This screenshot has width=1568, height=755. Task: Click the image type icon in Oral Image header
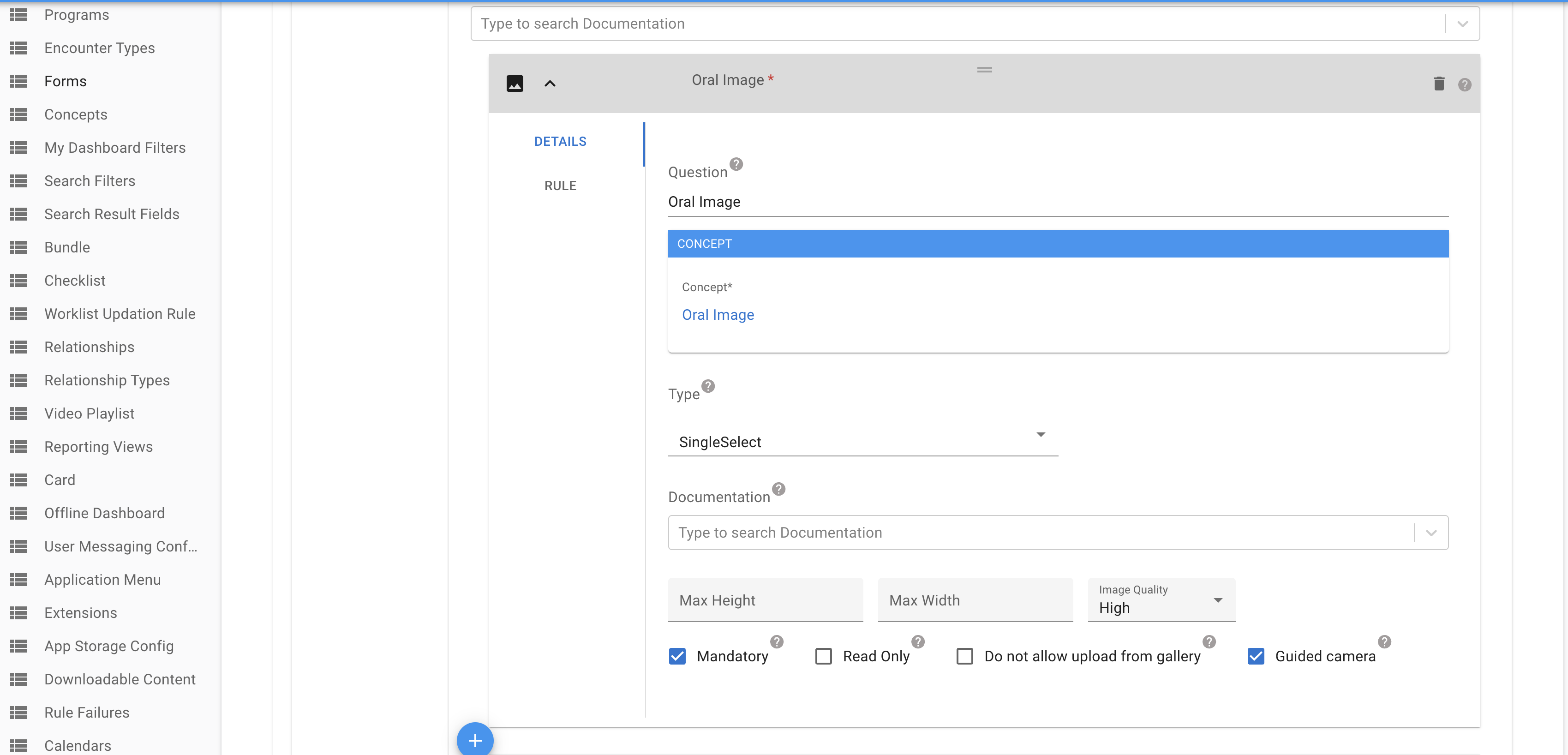(515, 84)
